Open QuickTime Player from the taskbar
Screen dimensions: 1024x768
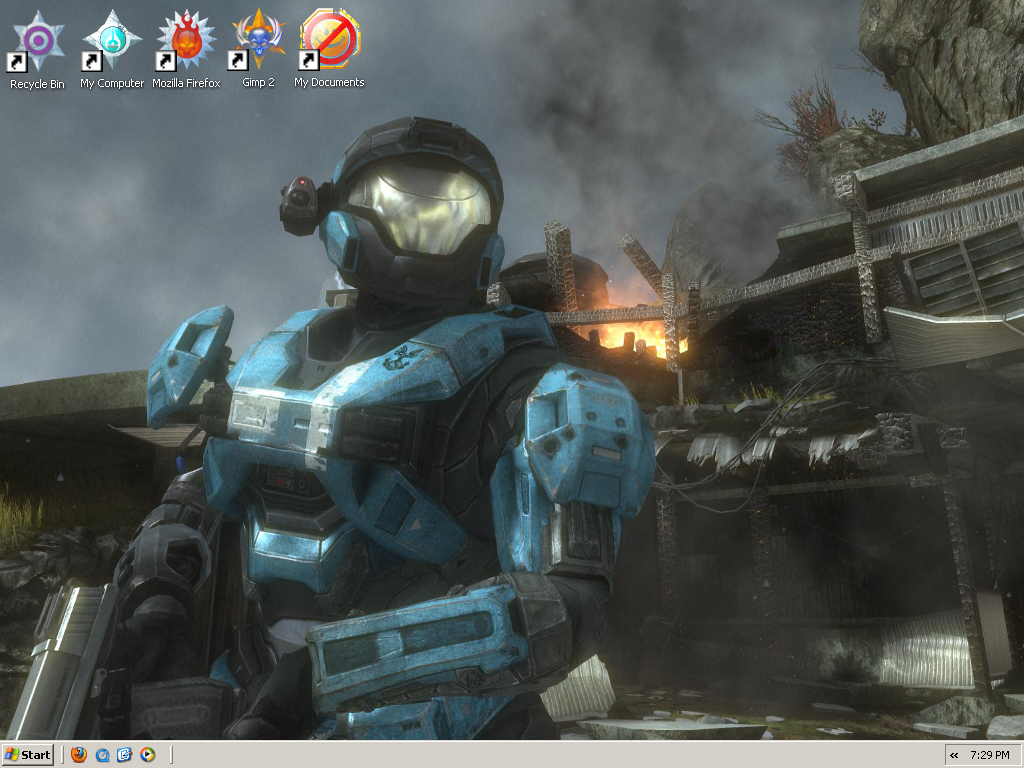(102, 755)
